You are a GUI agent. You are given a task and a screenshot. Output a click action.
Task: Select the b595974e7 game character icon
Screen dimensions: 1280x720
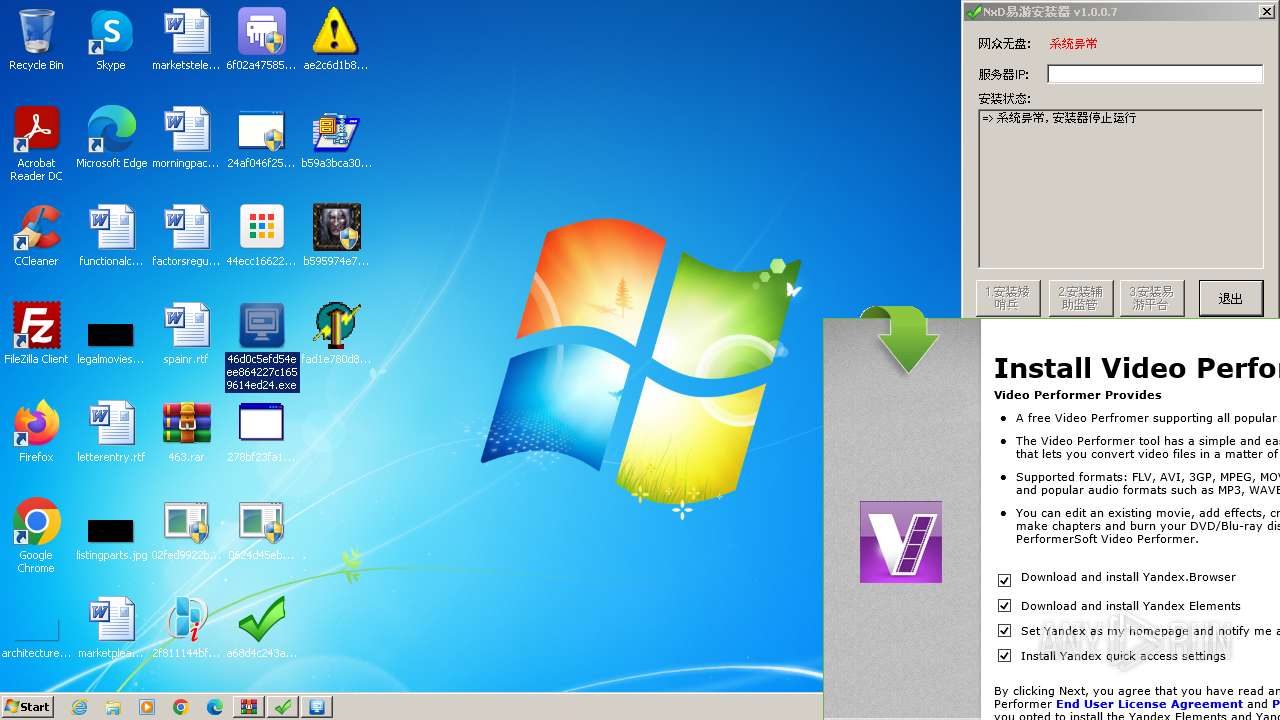(x=336, y=236)
